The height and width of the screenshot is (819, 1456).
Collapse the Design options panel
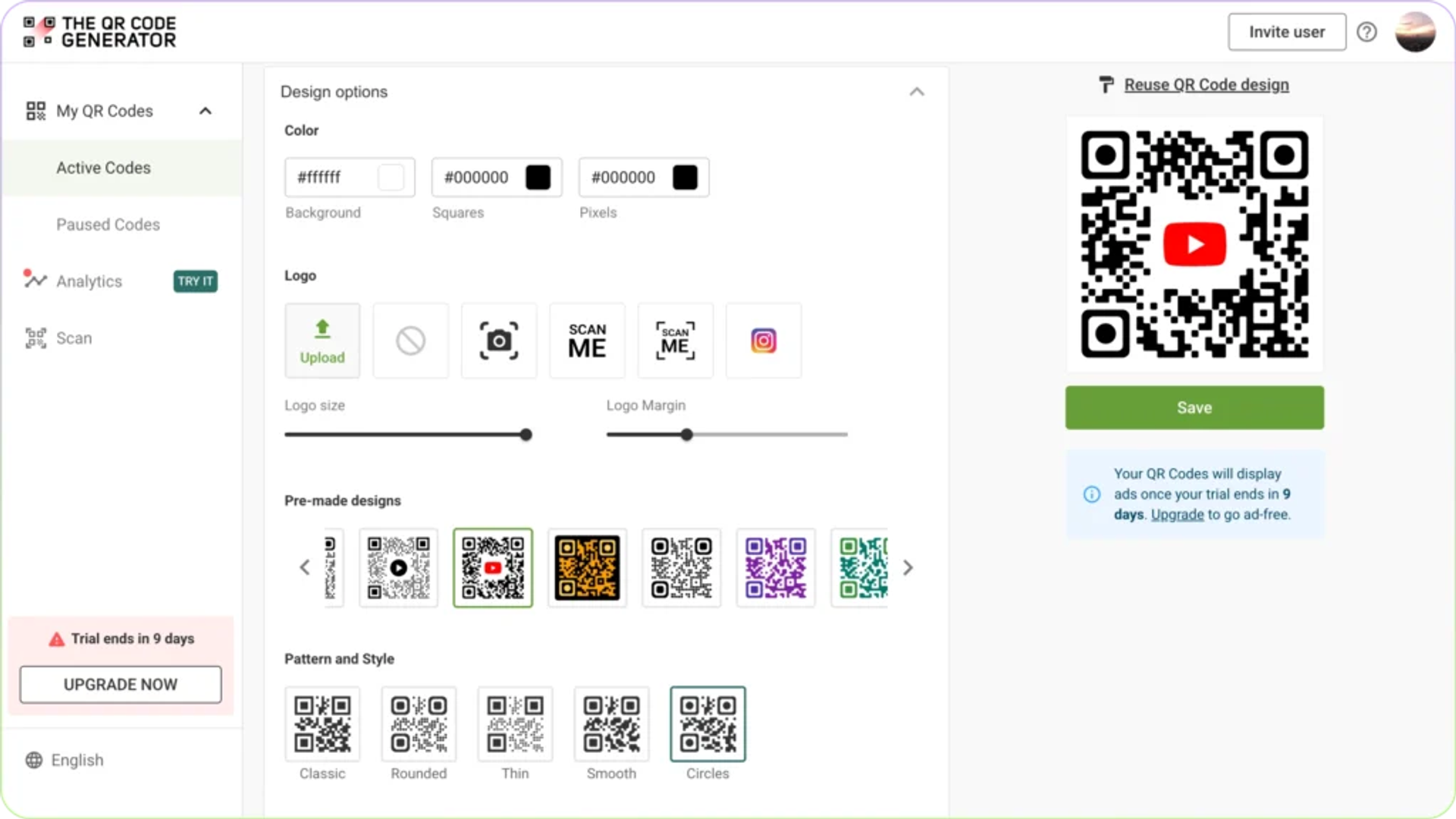coord(917,92)
